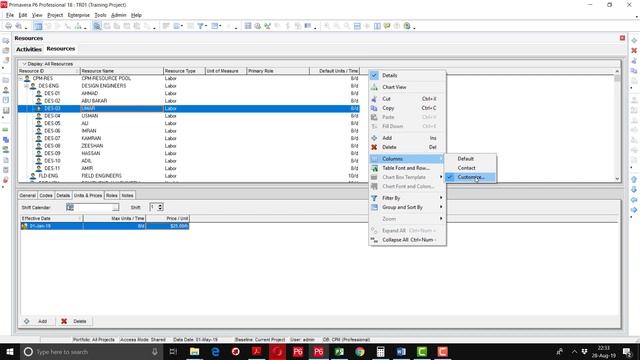Collapse Display: All Resources bar
The width and height of the screenshot is (640, 360).
tap(24, 64)
